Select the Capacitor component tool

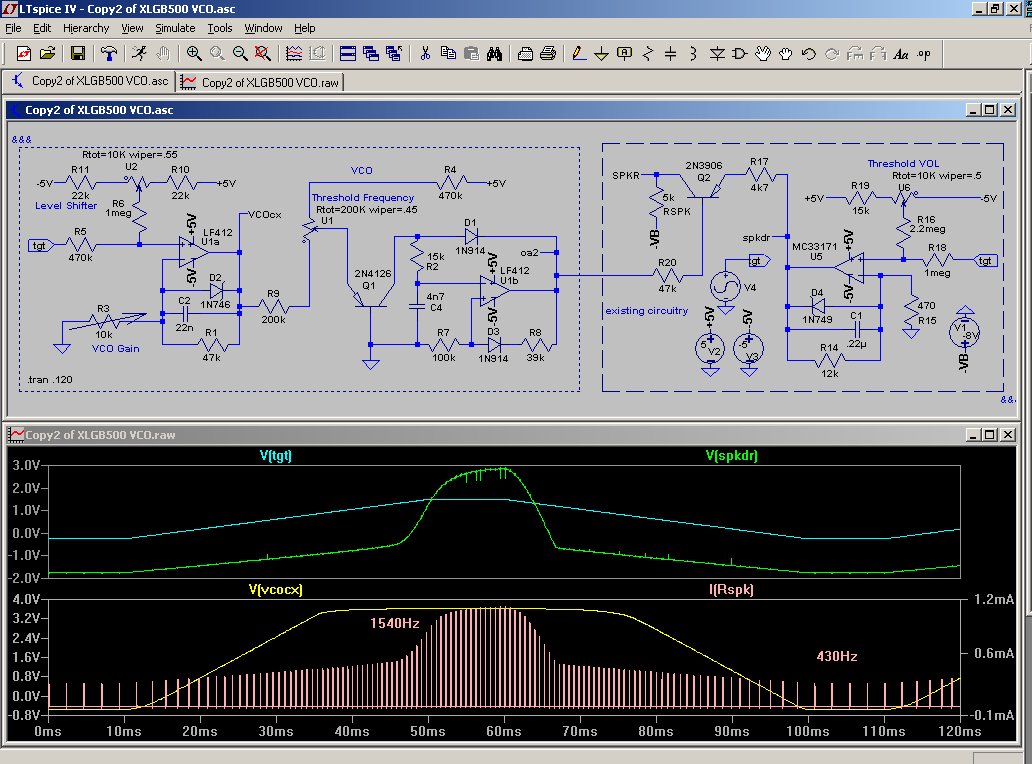coord(670,53)
